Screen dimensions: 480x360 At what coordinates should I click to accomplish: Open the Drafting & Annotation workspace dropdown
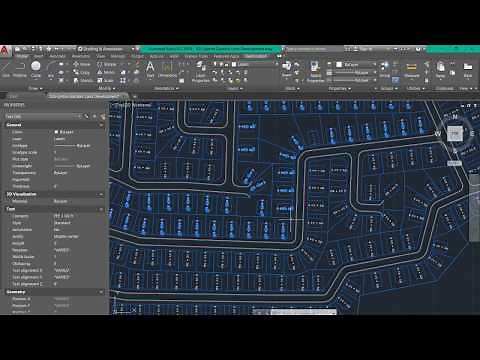coord(106,49)
